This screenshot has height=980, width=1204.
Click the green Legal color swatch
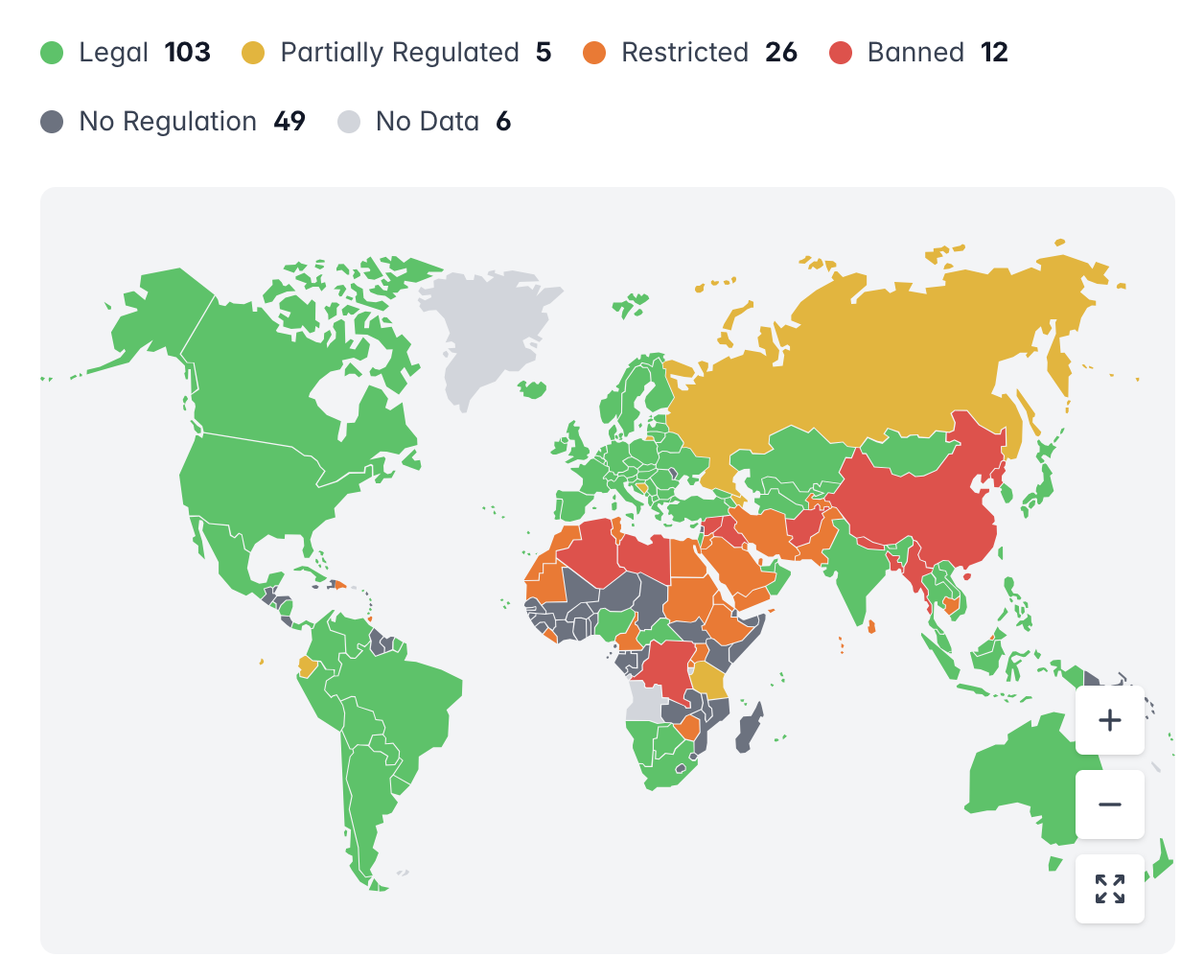(51, 53)
